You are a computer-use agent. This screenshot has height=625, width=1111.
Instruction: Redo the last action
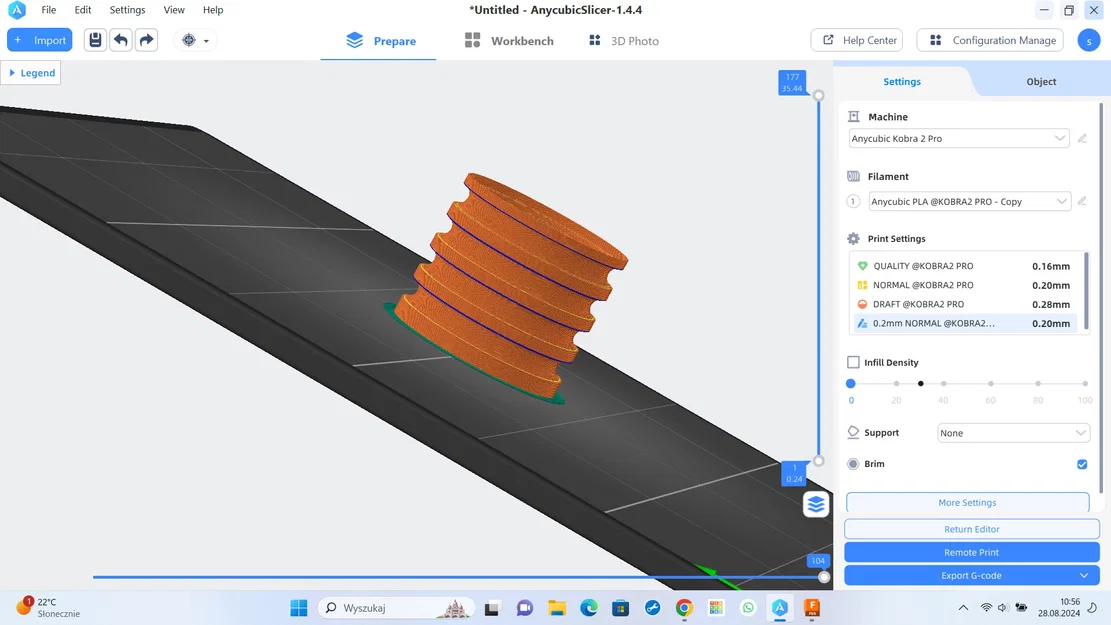pyautogui.click(x=146, y=40)
